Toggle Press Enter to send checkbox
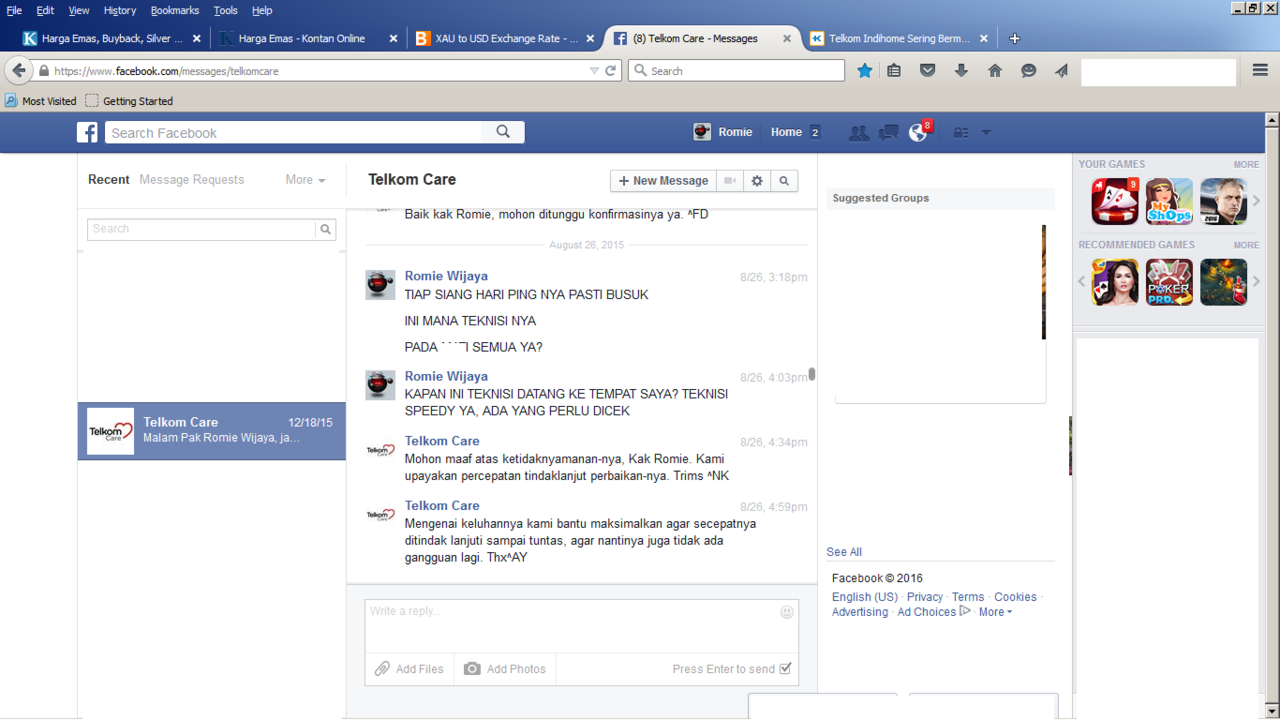The height and width of the screenshot is (720, 1280). [785, 669]
